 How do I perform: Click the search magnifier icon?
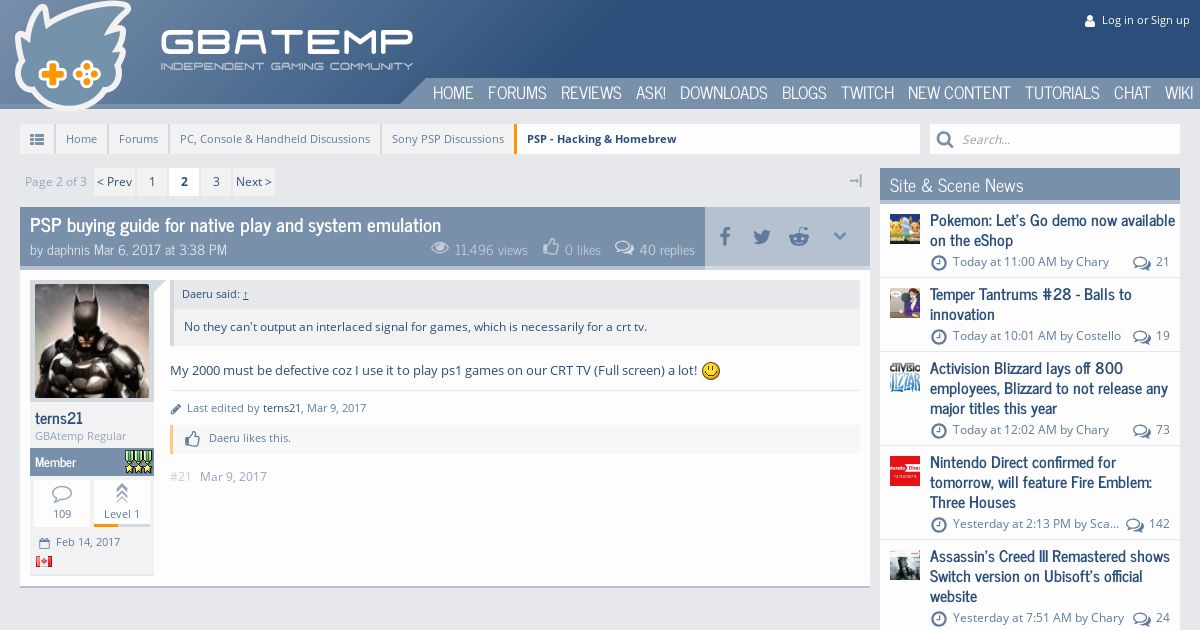pos(945,139)
